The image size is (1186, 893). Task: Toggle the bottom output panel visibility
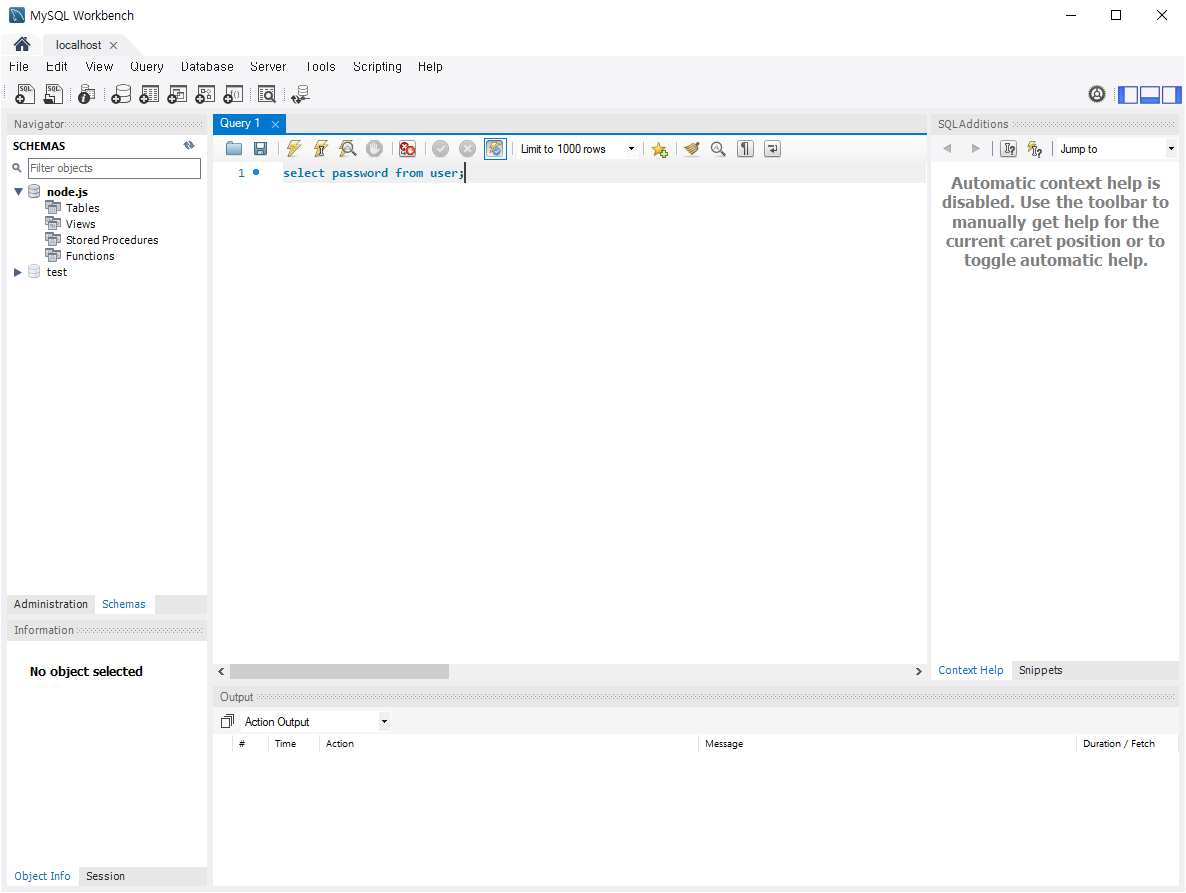click(1150, 95)
